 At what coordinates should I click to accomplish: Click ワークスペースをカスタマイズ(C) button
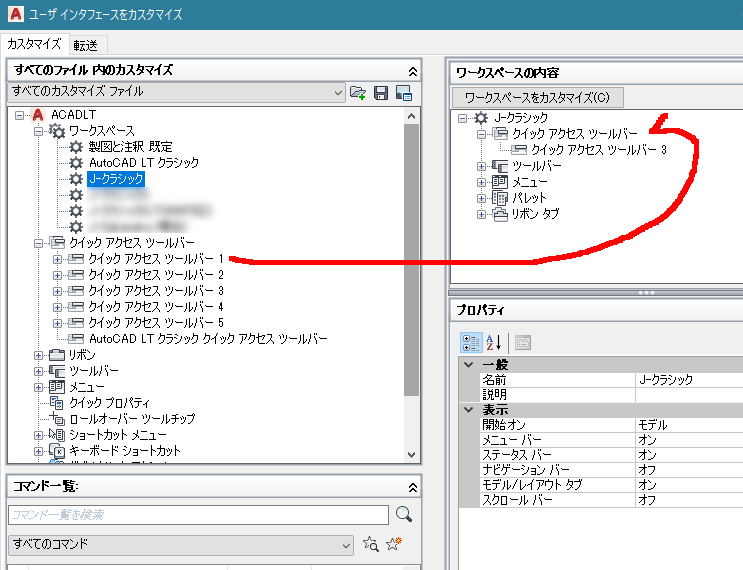[537, 98]
